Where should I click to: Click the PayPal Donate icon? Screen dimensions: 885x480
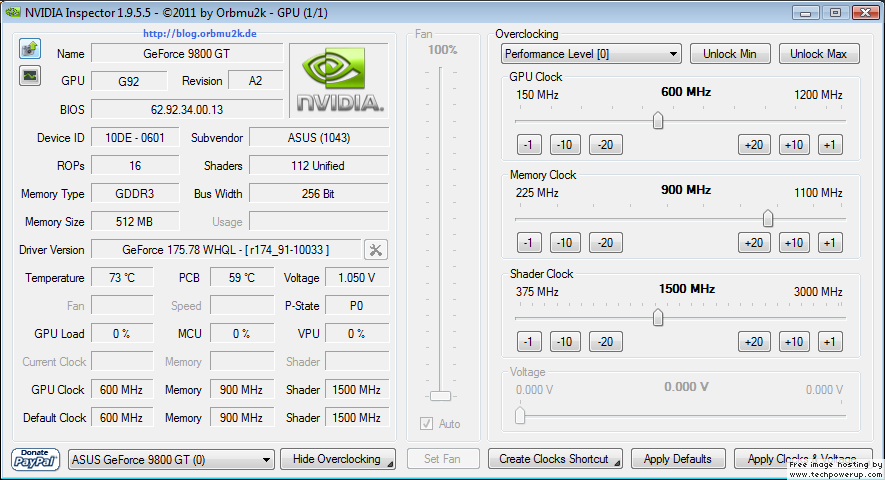click(x=35, y=459)
